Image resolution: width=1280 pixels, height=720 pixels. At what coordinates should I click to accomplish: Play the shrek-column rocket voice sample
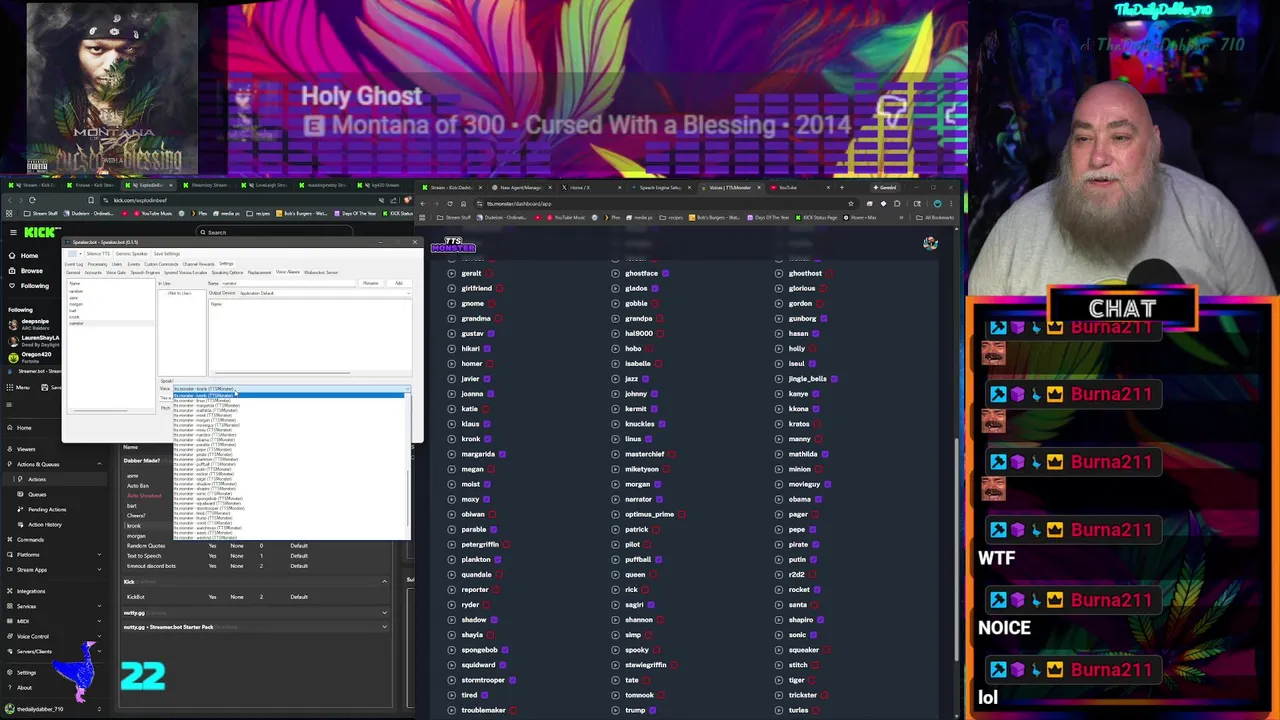(x=778, y=590)
